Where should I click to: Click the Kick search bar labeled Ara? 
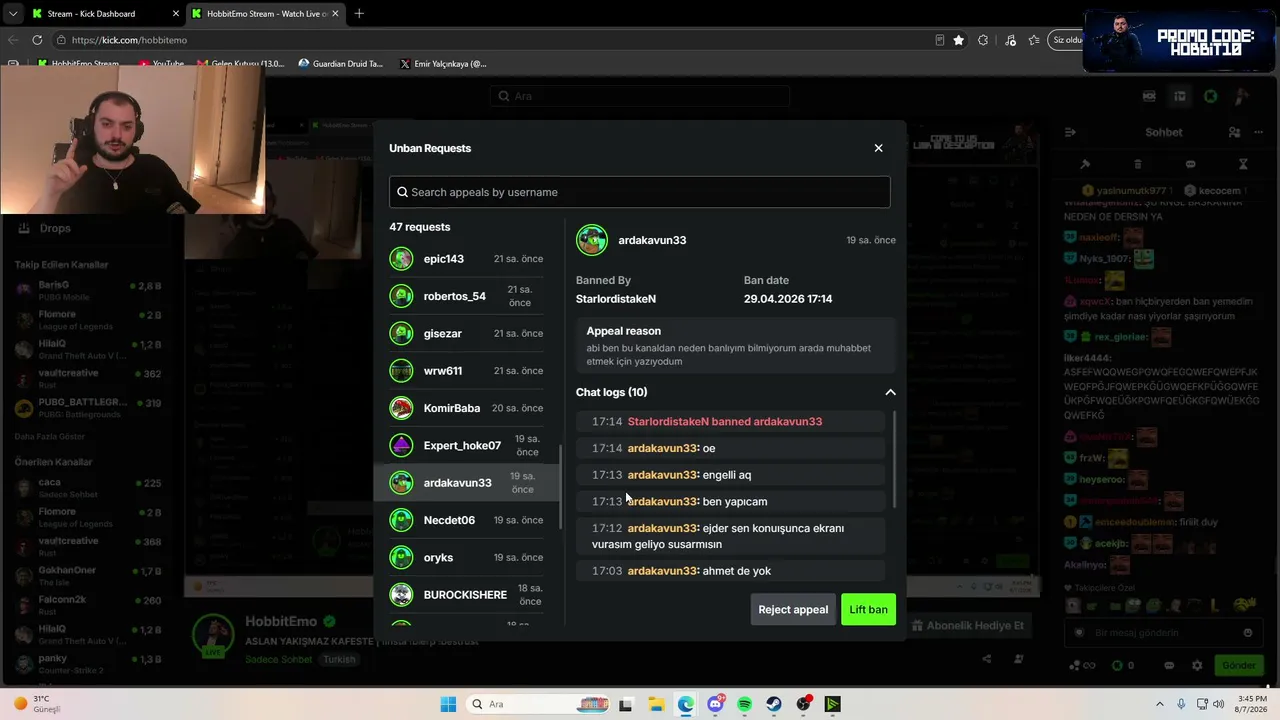[x=640, y=96]
